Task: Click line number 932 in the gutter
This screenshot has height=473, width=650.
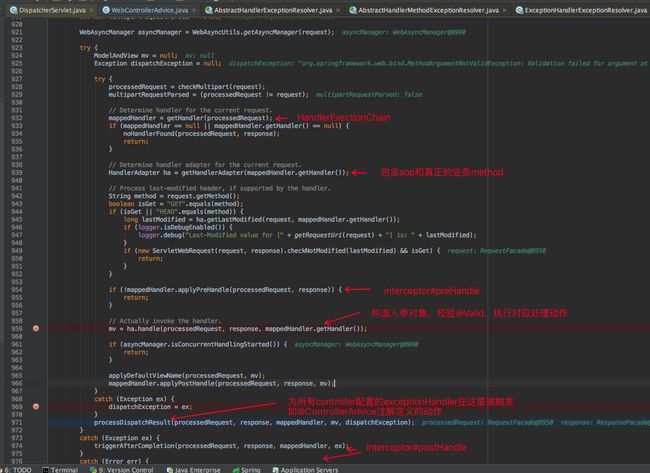Action: (17, 118)
